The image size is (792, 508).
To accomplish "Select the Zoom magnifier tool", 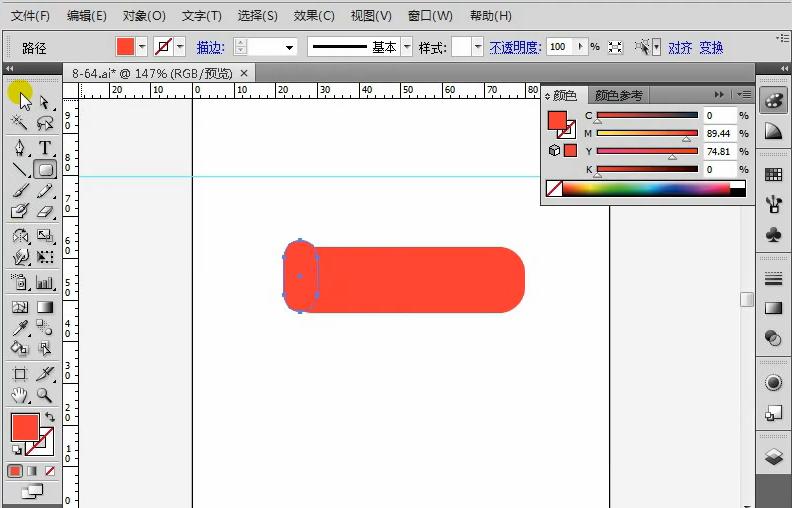I will click(45, 396).
